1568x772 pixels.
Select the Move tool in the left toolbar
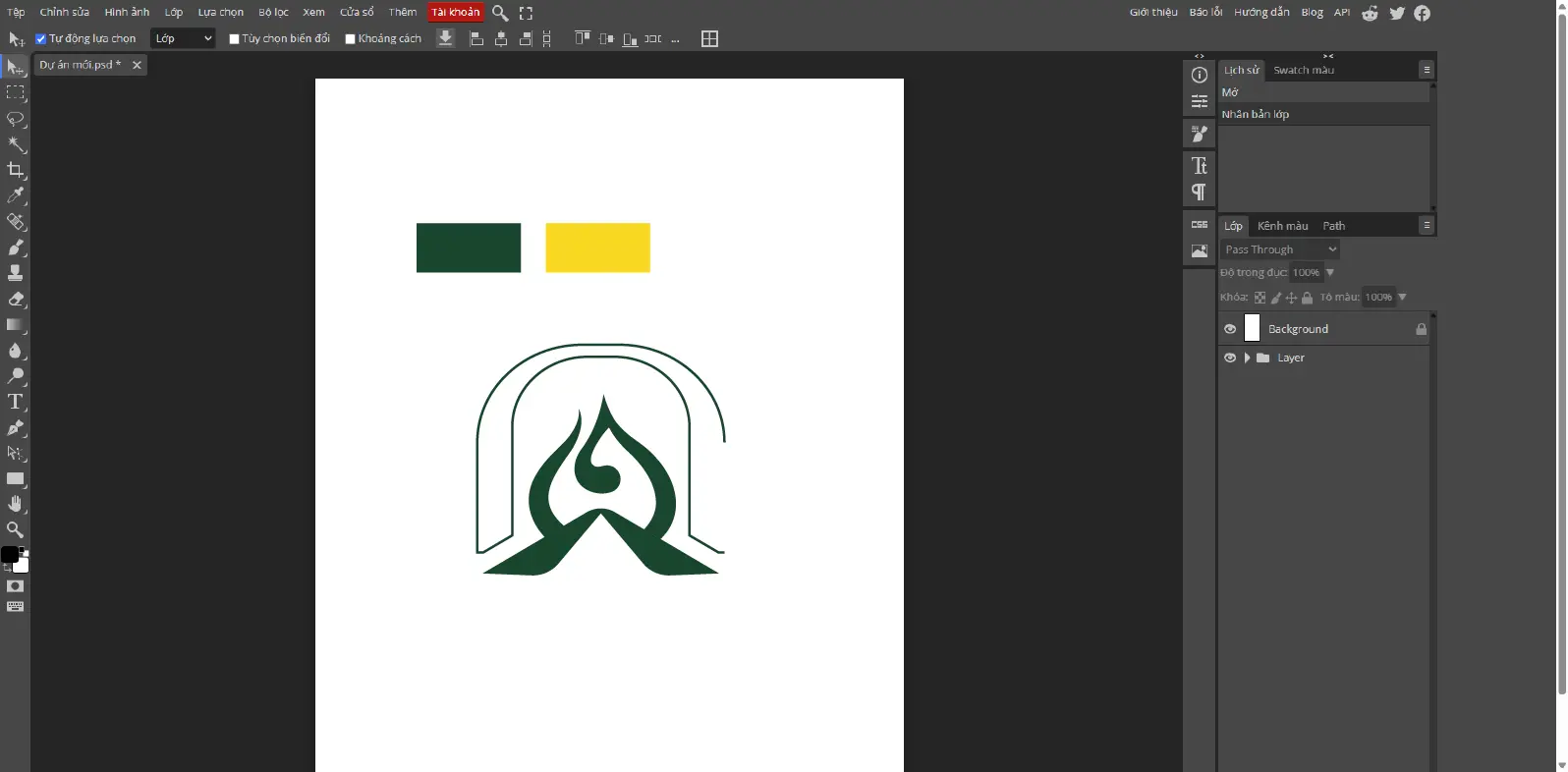(x=15, y=67)
